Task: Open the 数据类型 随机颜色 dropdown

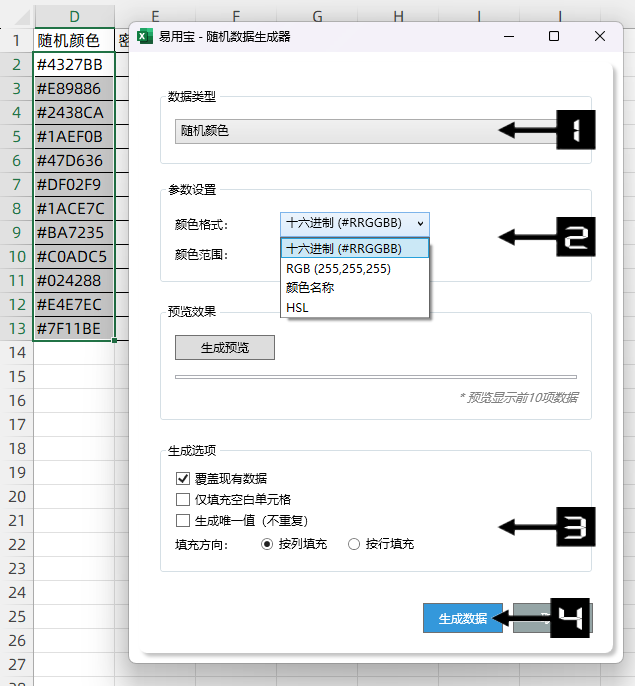Action: (x=340, y=131)
